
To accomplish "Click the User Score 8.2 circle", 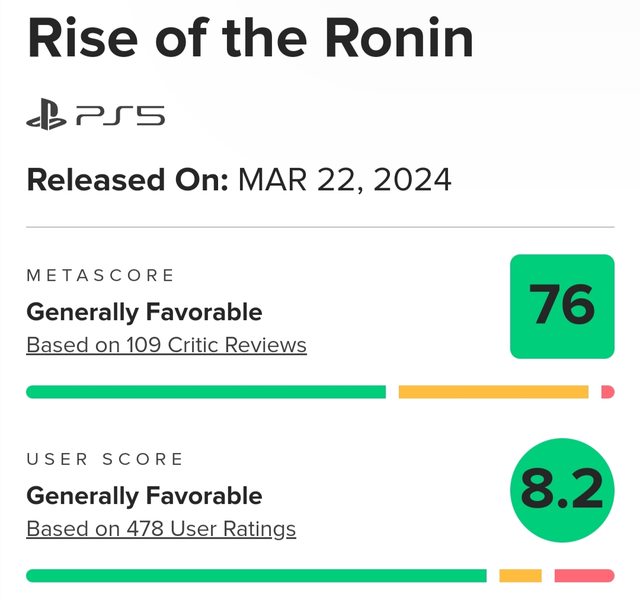I will pyautogui.click(x=561, y=490).
